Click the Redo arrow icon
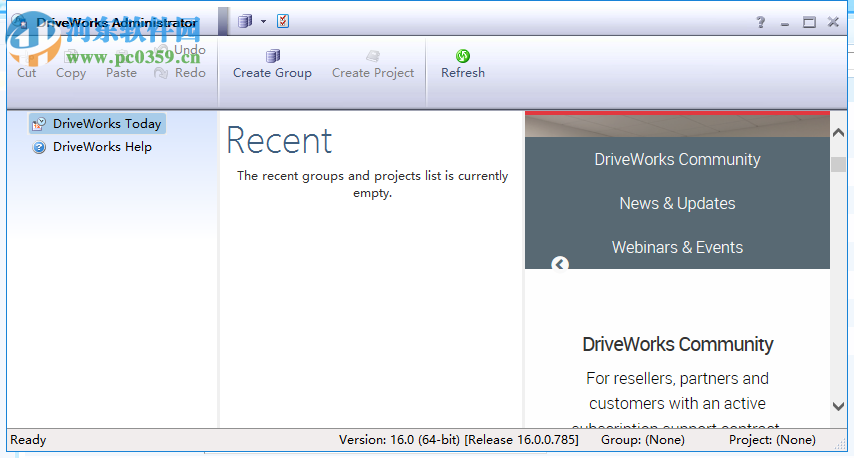Screen dimensions: 854x458 [x=161, y=72]
